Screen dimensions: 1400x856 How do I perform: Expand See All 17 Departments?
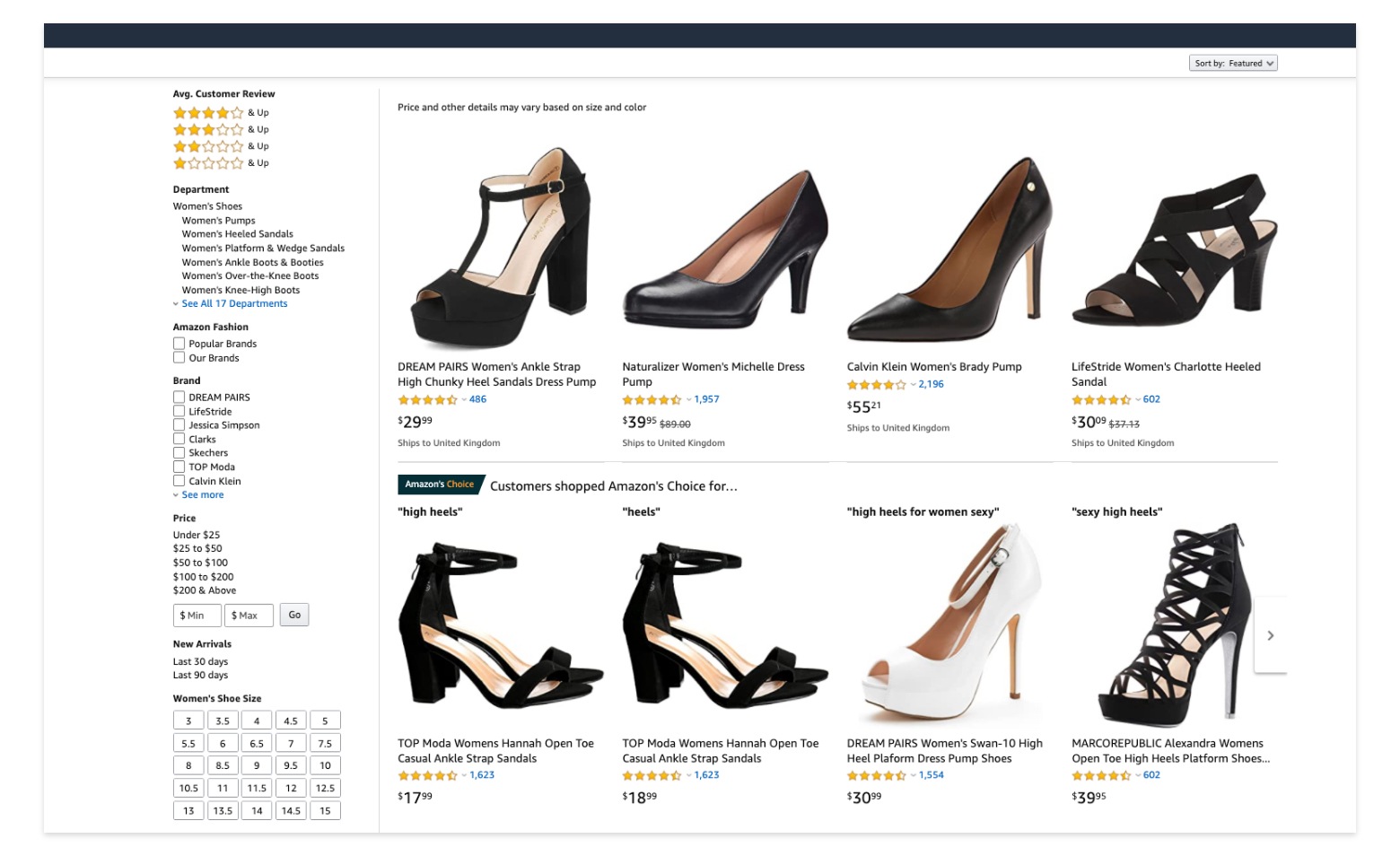(234, 304)
